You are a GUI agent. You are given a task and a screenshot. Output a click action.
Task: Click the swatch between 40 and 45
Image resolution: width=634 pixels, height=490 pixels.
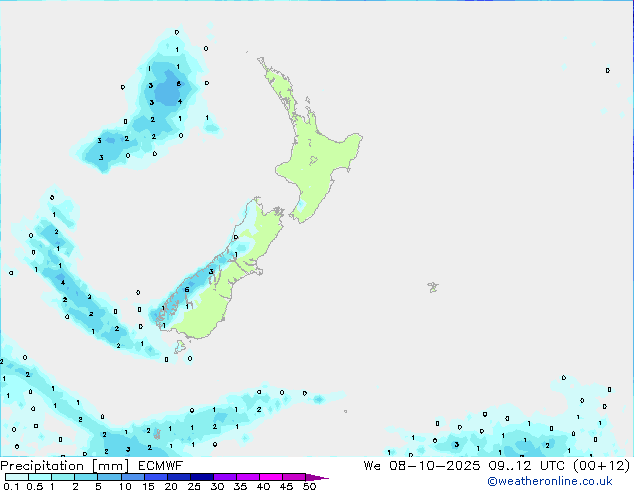point(271,477)
